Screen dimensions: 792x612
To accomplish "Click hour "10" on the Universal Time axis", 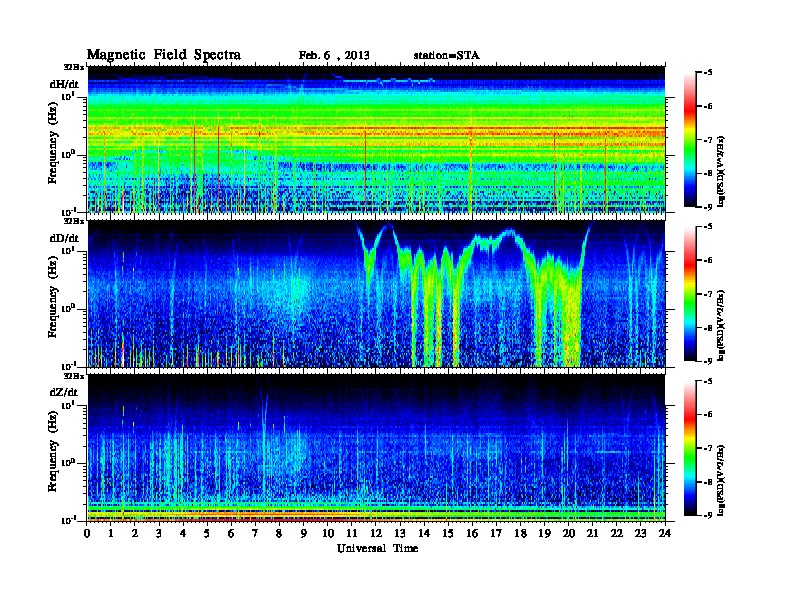I will [328, 533].
